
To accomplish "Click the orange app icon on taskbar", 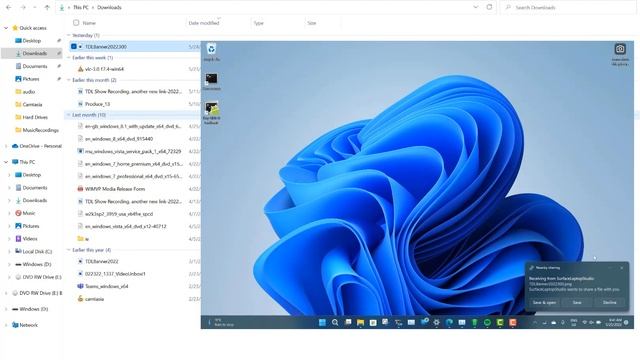I will [x=513, y=322].
